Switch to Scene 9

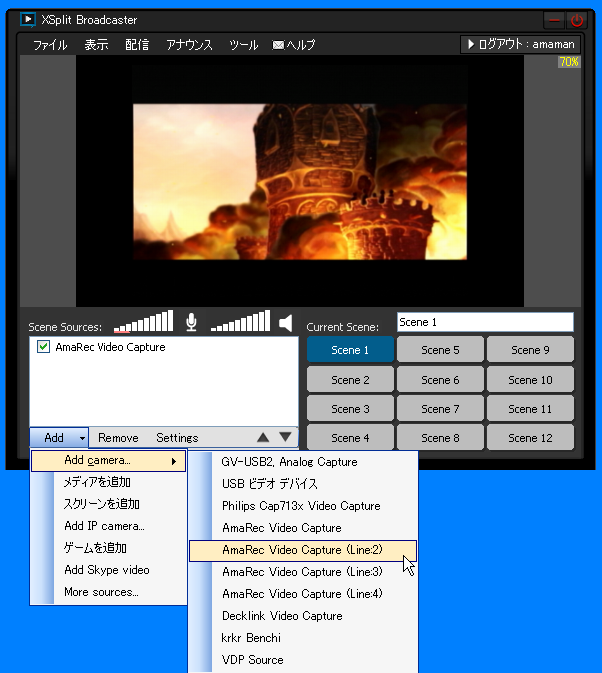pyautogui.click(x=530, y=350)
